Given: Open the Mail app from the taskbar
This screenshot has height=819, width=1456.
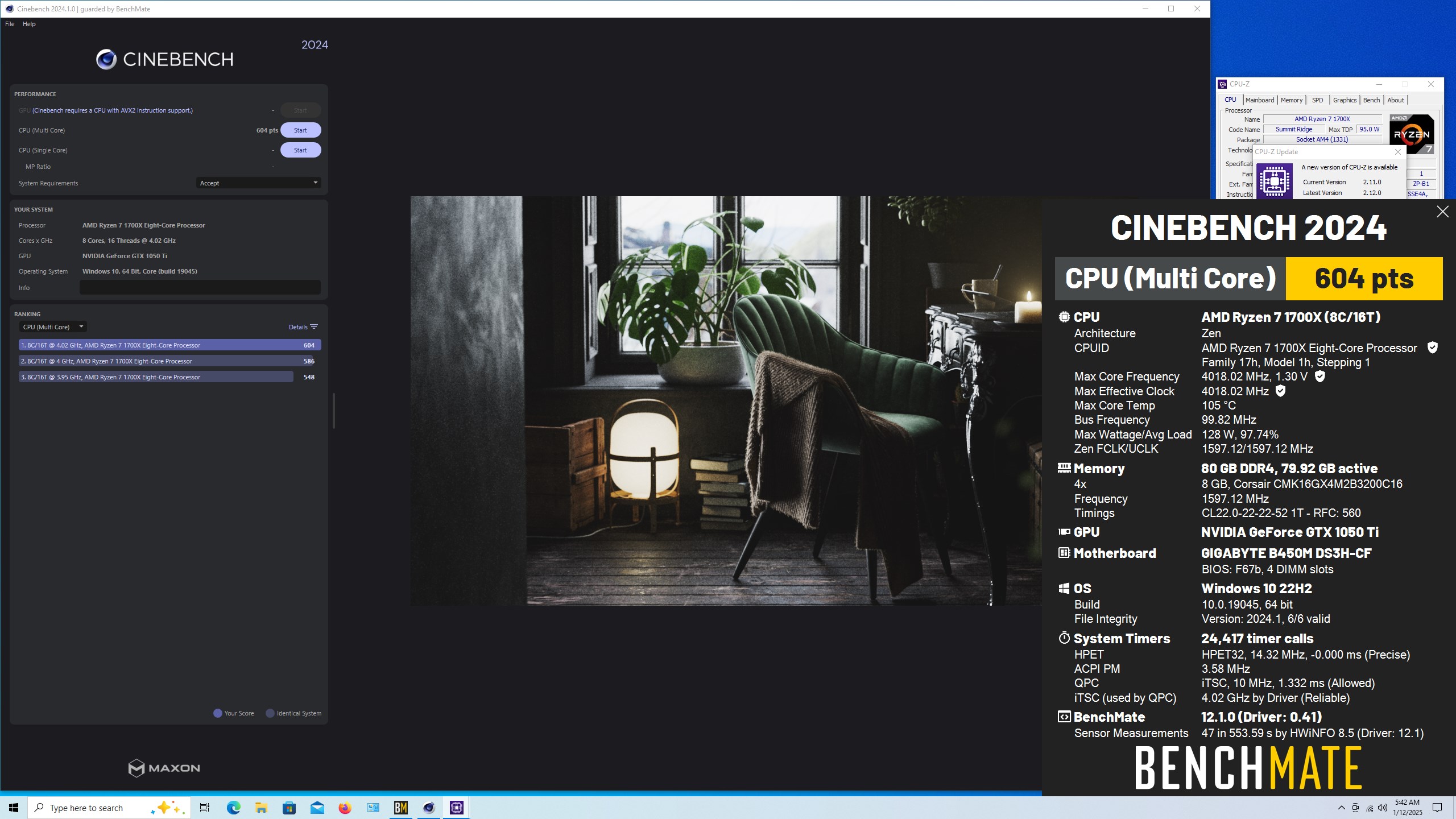Looking at the screenshot, I should point(317,808).
